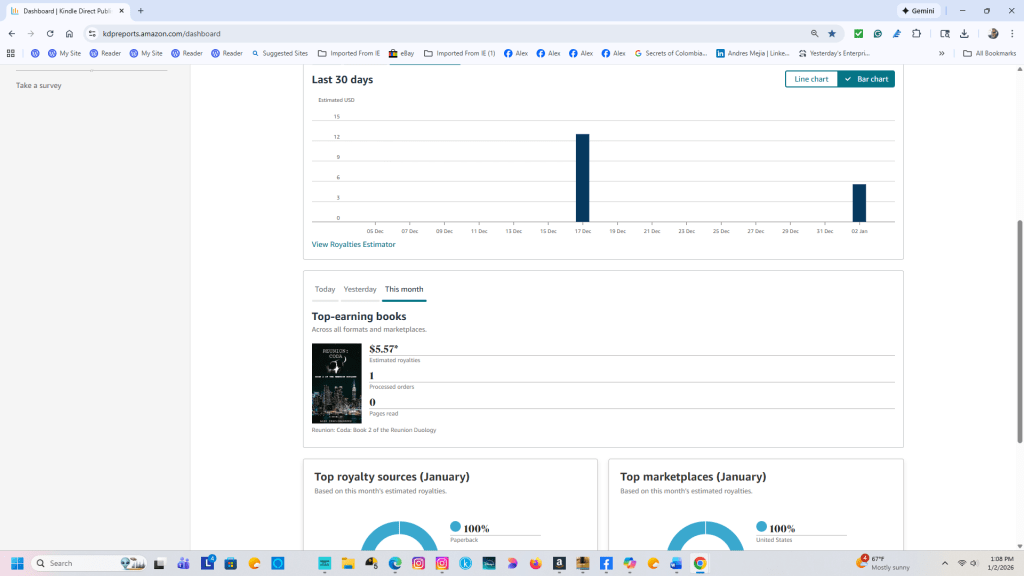Click the Gemini button in Chrome
This screenshot has width=1024, height=576.
click(x=918, y=10)
